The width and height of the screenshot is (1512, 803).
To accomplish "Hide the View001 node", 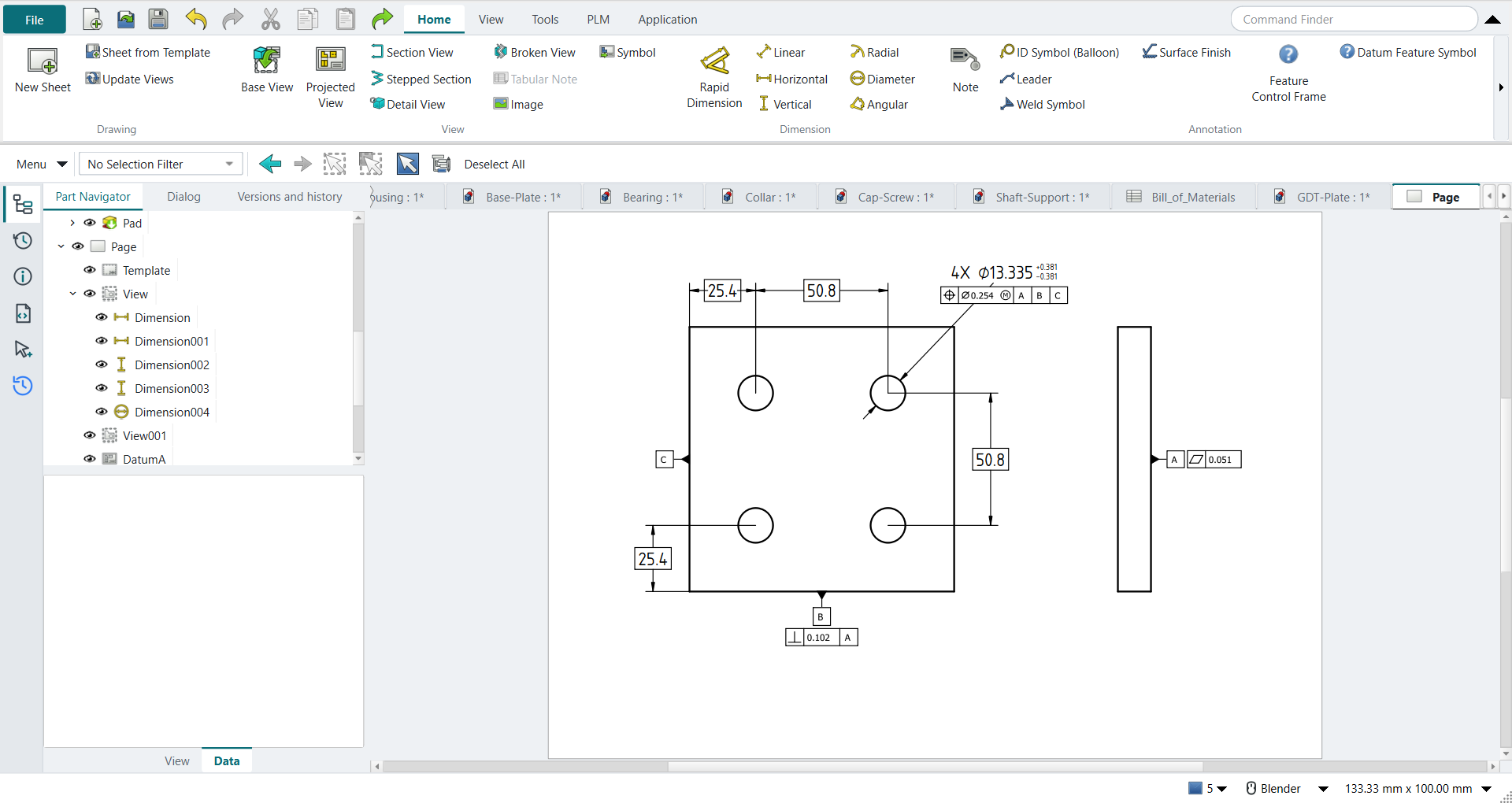I will (x=90, y=435).
